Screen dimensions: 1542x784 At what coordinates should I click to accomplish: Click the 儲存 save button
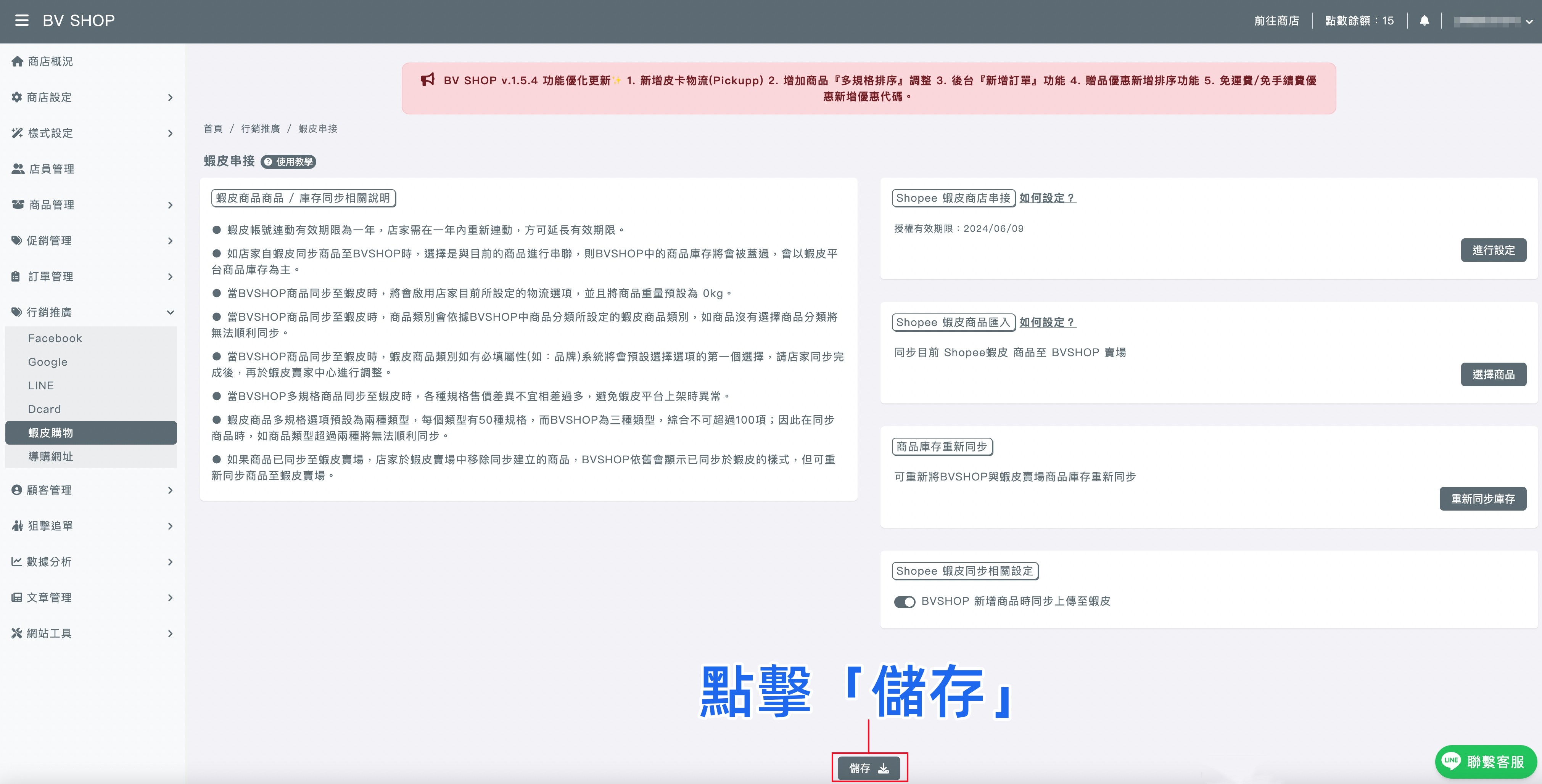pos(869,768)
